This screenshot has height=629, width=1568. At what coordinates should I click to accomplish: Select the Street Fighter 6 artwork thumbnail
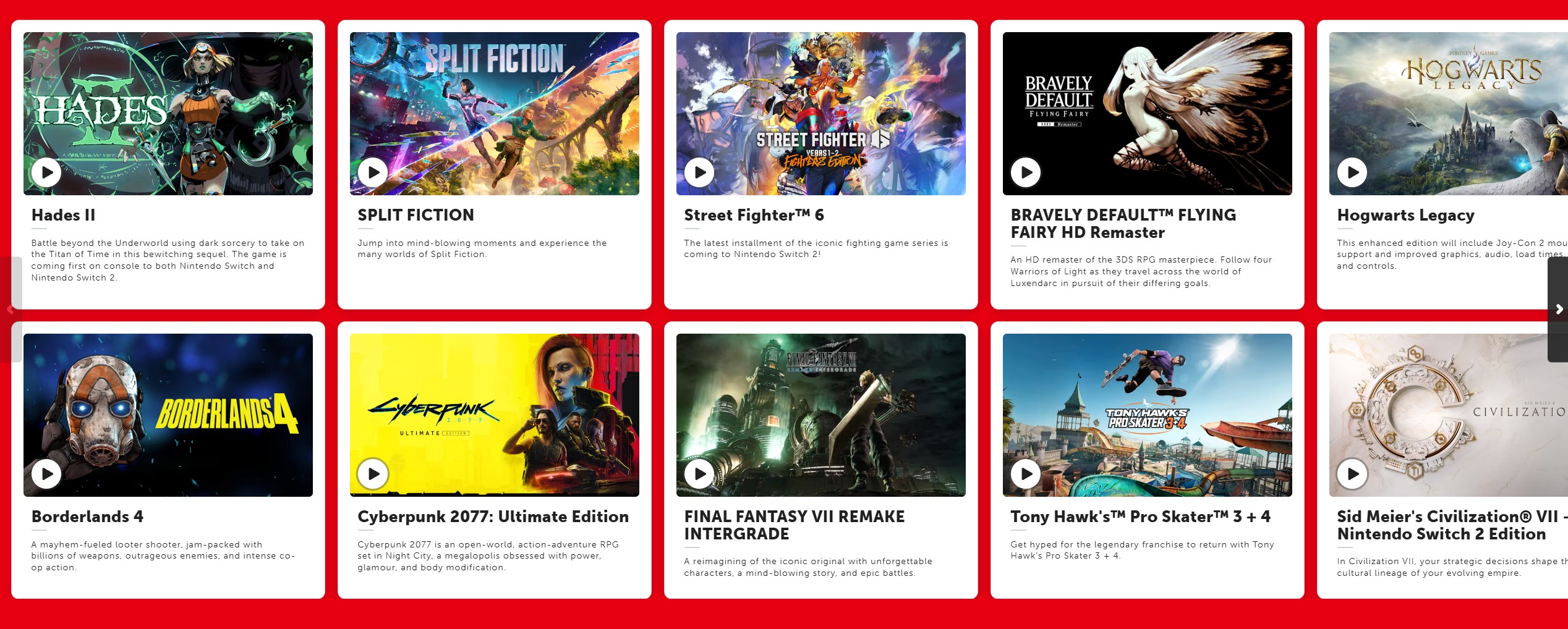821,114
